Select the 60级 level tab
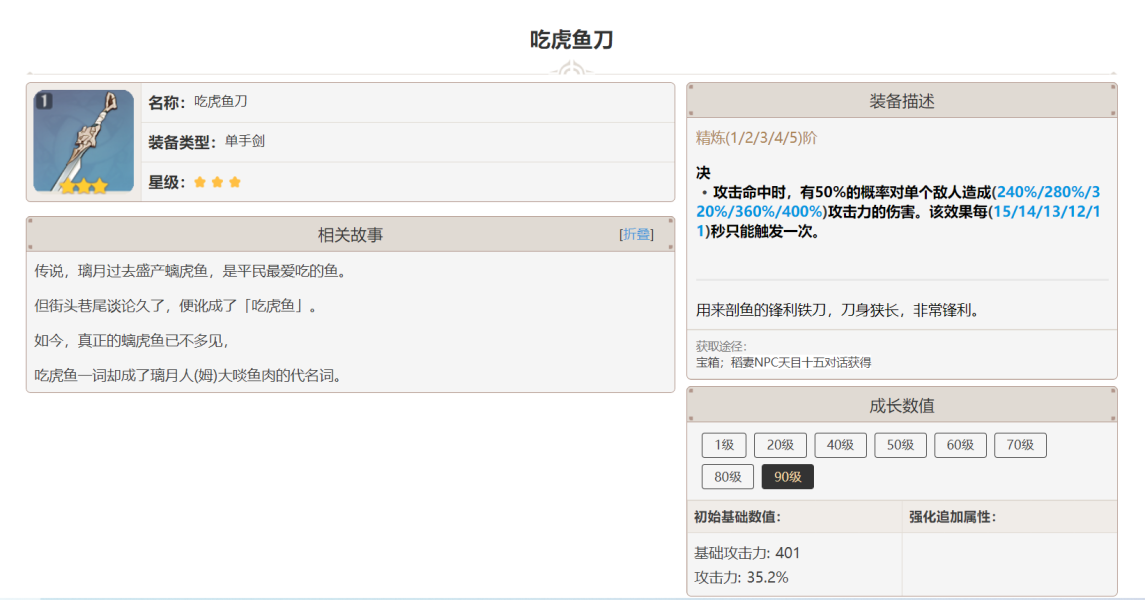This screenshot has height=600, width=1145. [960, 445]
